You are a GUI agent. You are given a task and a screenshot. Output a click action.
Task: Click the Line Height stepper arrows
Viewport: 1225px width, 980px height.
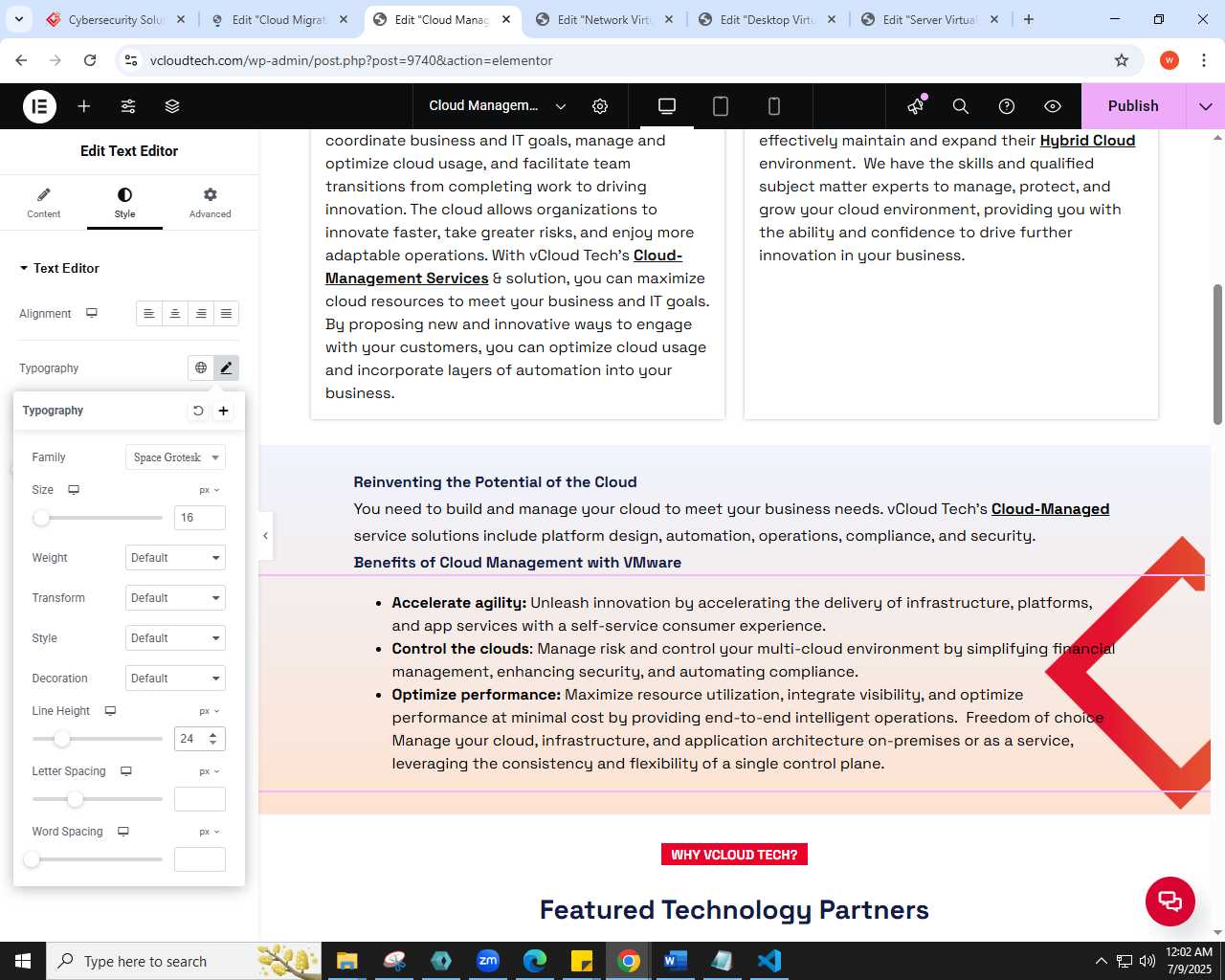click(x=212, y=739)
